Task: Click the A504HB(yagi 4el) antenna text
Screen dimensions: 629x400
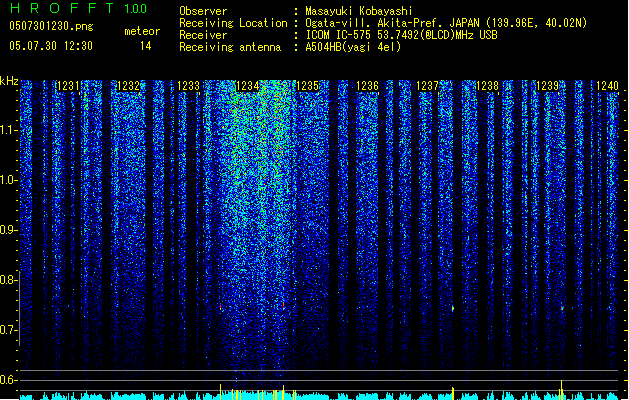Action: pyautogui.click(x=353, y=47)
